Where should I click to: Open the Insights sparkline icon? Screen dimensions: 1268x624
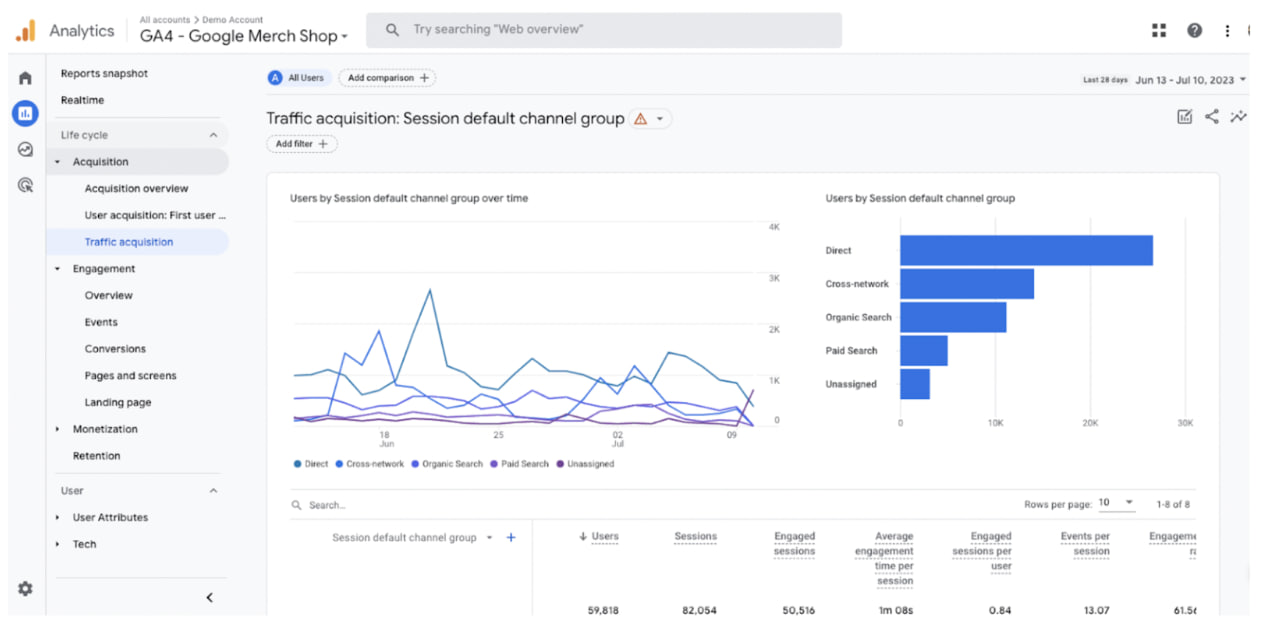tap(1238, 117)
